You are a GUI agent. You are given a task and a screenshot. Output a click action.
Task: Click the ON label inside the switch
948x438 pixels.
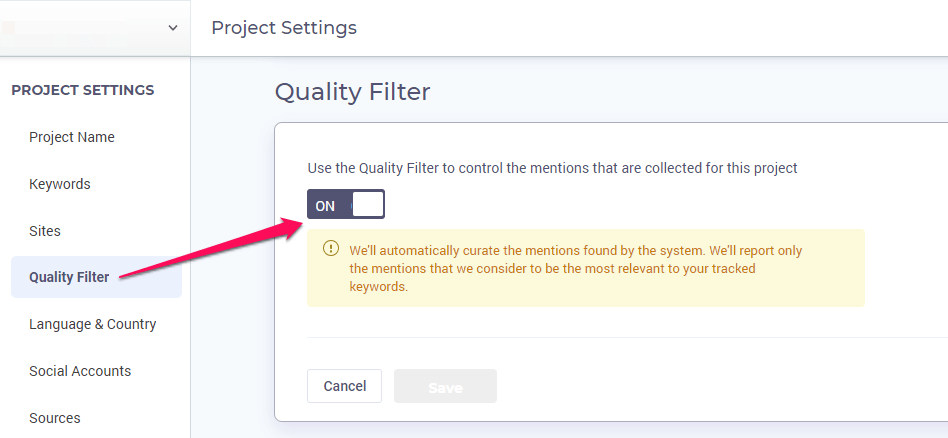325,206
